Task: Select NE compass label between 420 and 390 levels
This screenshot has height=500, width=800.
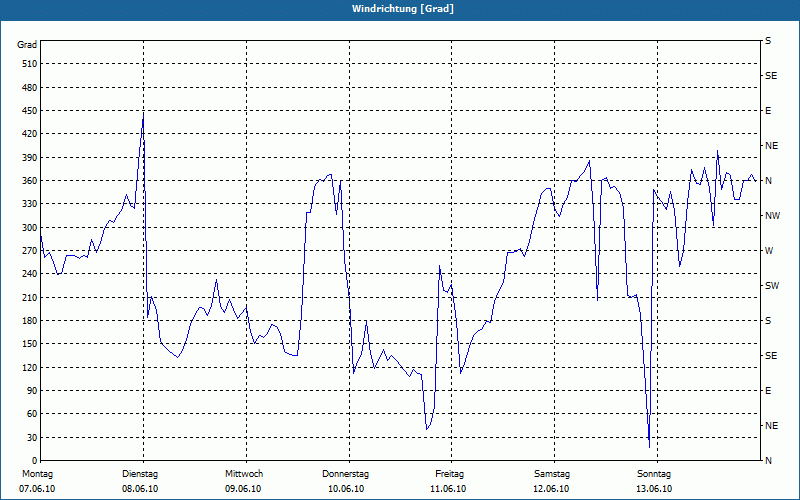Action: (771, 146)
